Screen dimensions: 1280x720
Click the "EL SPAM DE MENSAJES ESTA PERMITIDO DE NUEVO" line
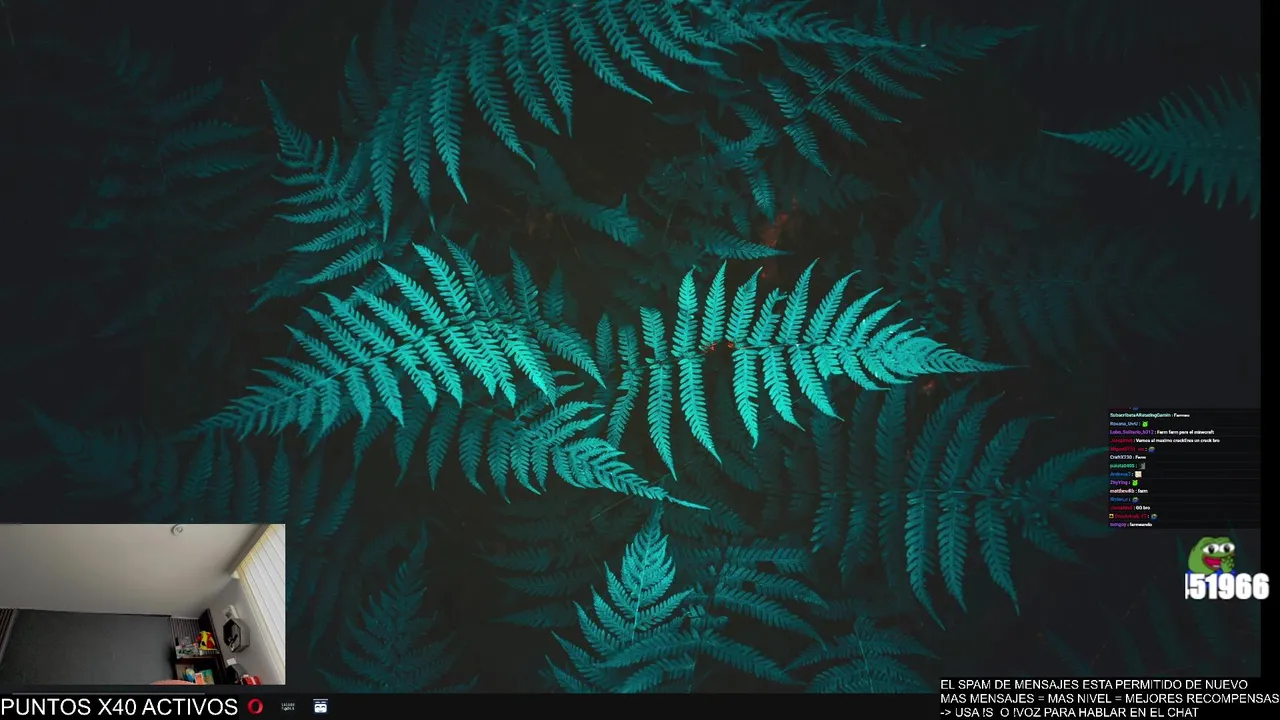[1094, 685]
